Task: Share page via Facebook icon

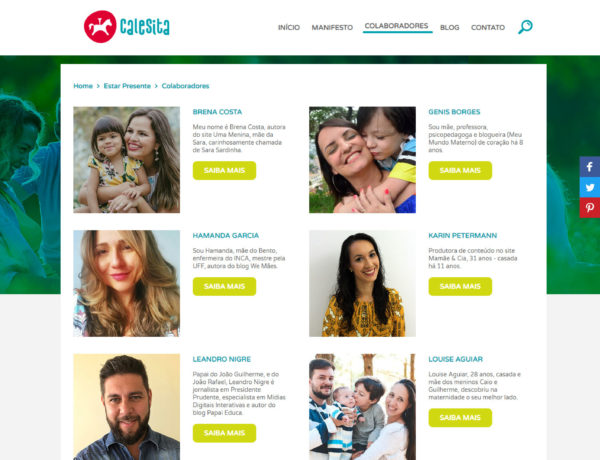Action: [590, 167]
